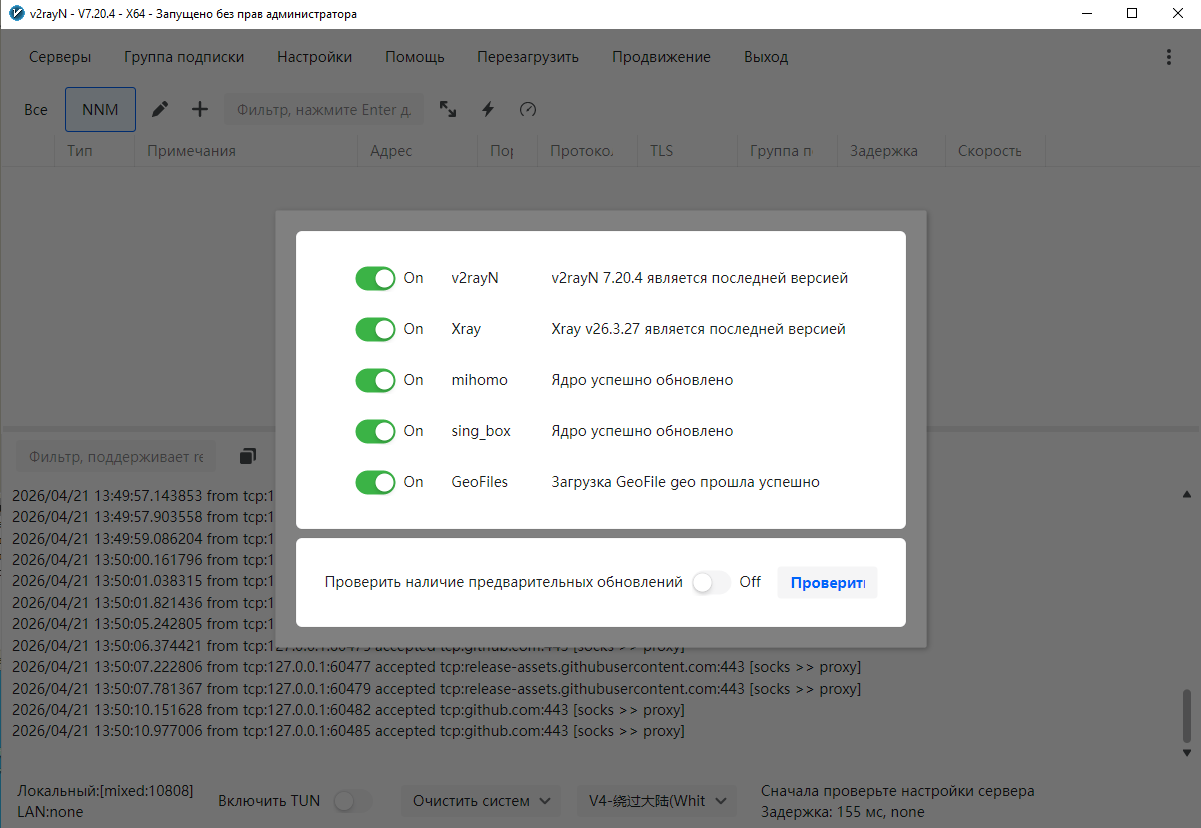
Task: Click the copy log icon beside filter
Action: [x=248, y=456]
